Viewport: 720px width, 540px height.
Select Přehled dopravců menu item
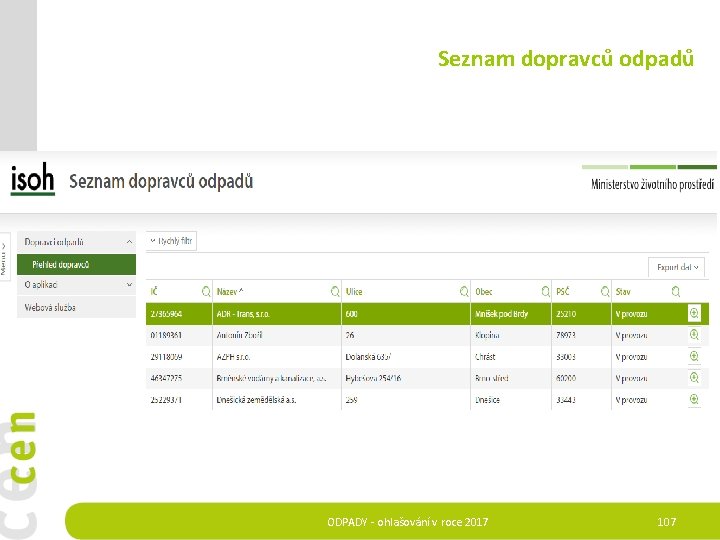click(76, 264)
